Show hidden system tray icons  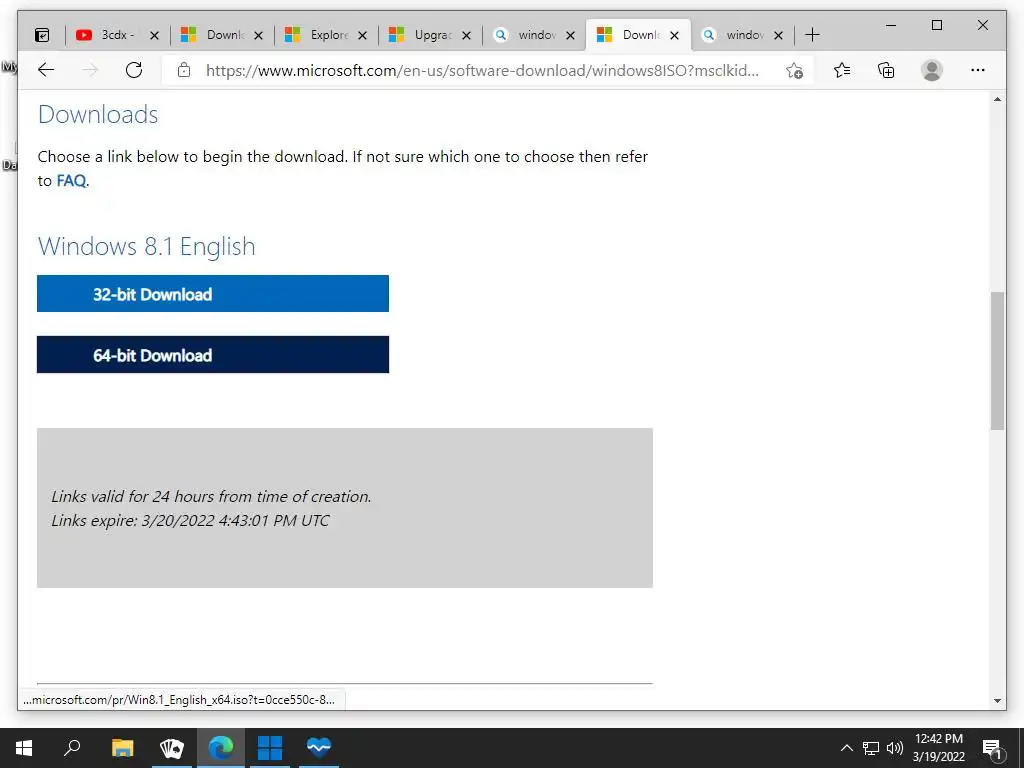[846, 748]
